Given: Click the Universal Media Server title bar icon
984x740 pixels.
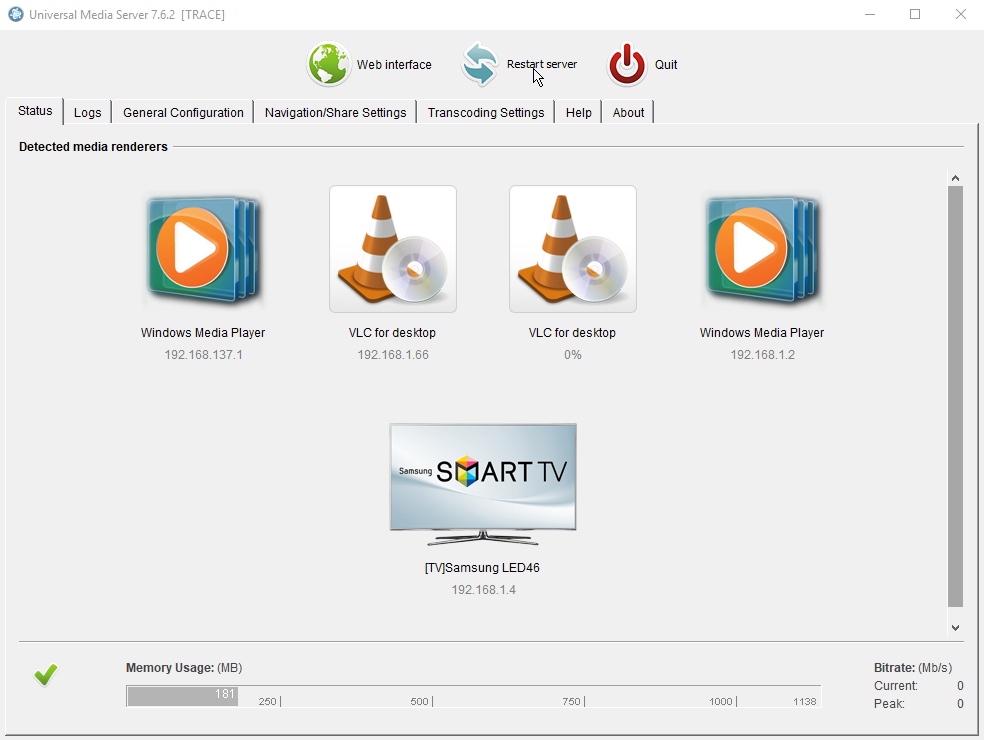Looking at the screenshot, I should (x=16, y=14).
